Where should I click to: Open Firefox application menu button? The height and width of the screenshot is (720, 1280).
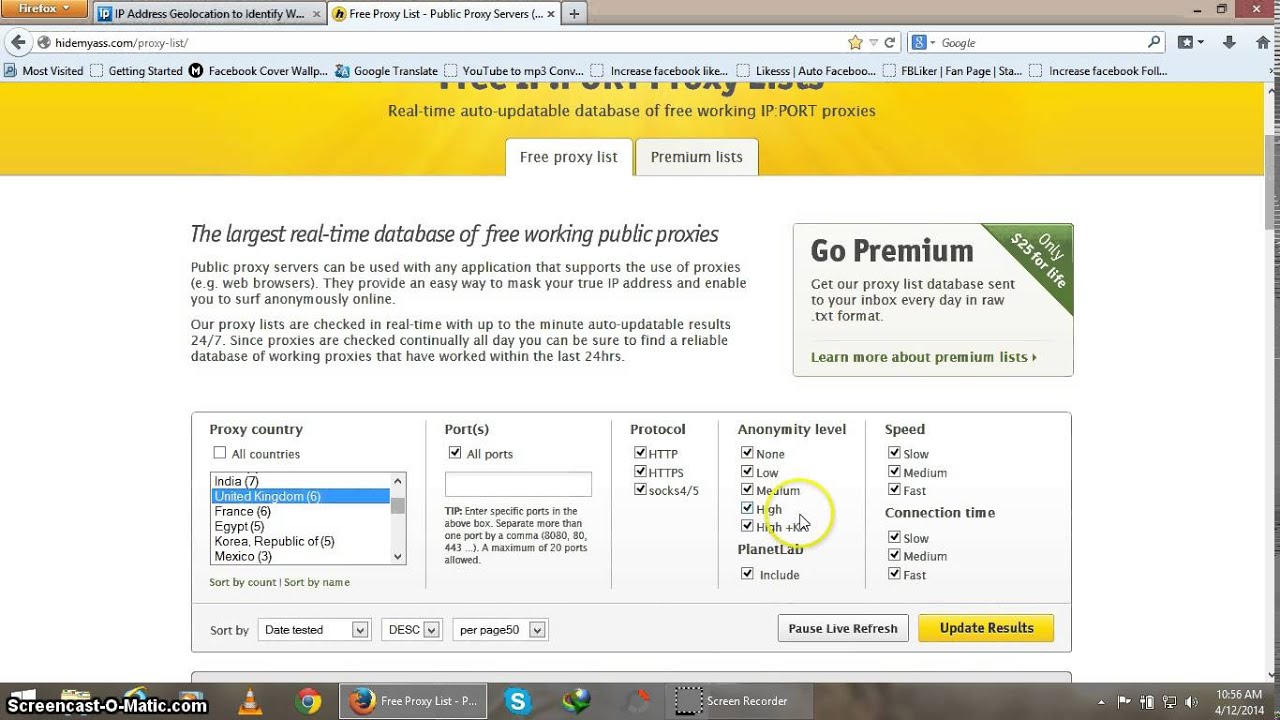[45, 9]
